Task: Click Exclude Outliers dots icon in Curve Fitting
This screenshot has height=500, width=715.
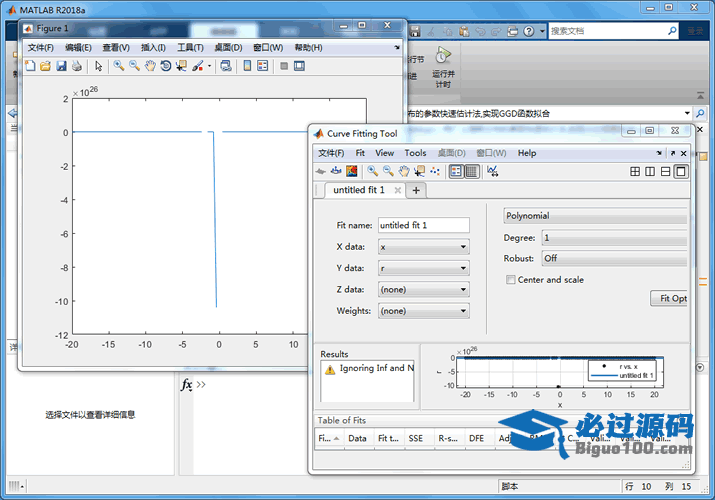Action: click(435, 171)
